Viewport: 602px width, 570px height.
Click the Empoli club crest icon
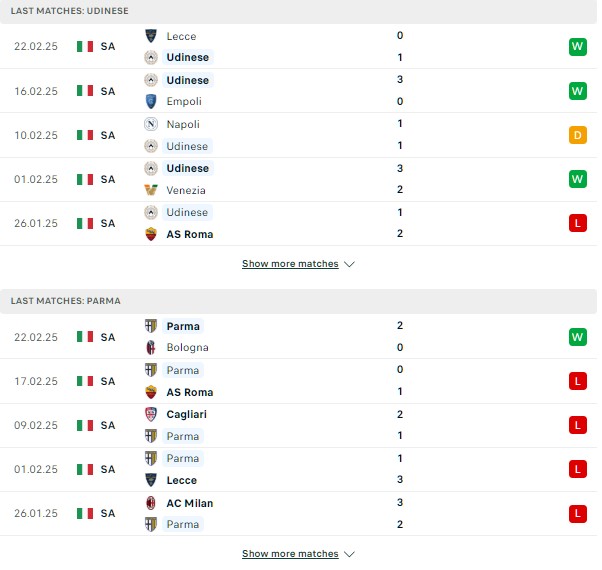pos(151,101)
